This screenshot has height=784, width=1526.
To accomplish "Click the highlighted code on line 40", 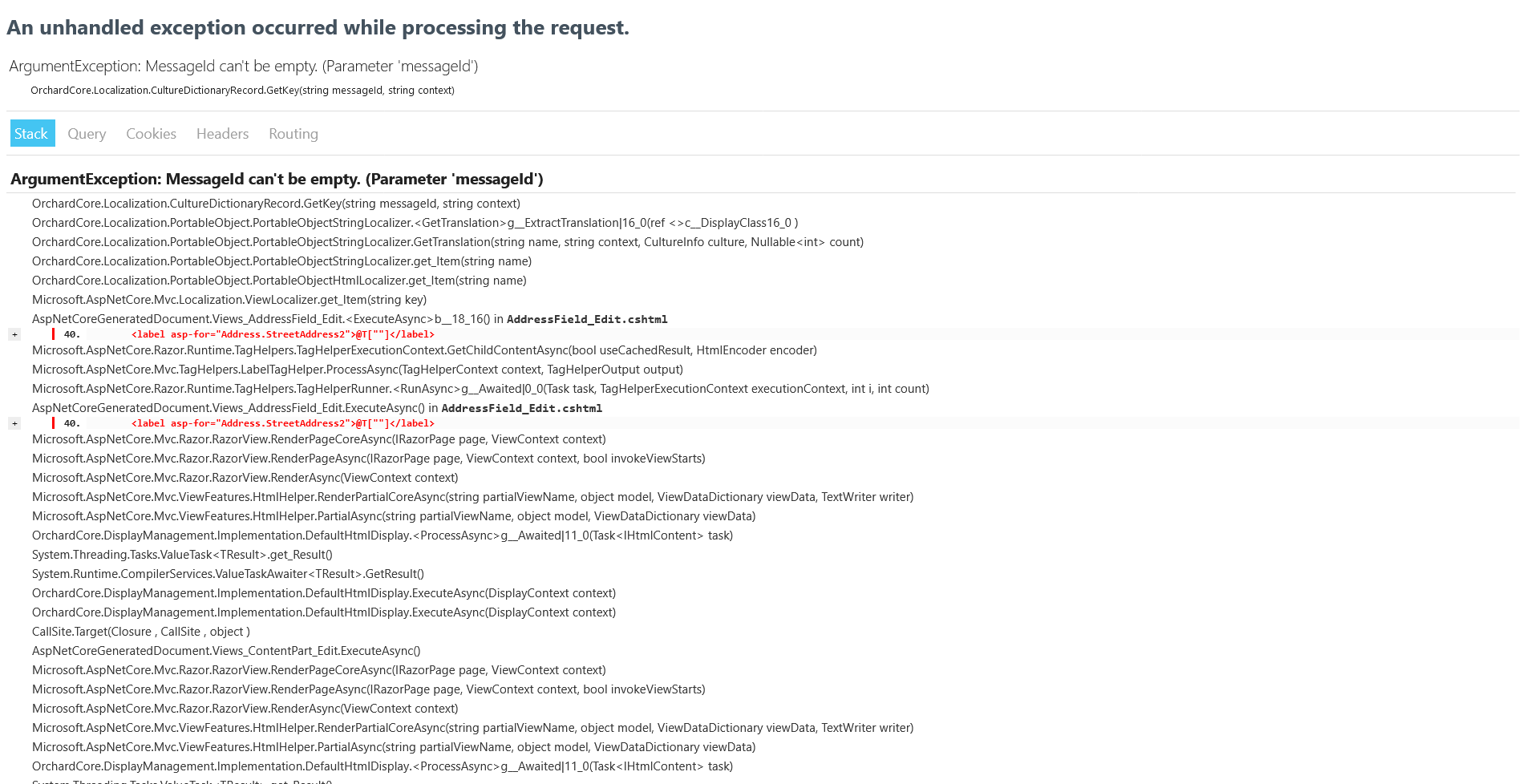I will 283,334.
